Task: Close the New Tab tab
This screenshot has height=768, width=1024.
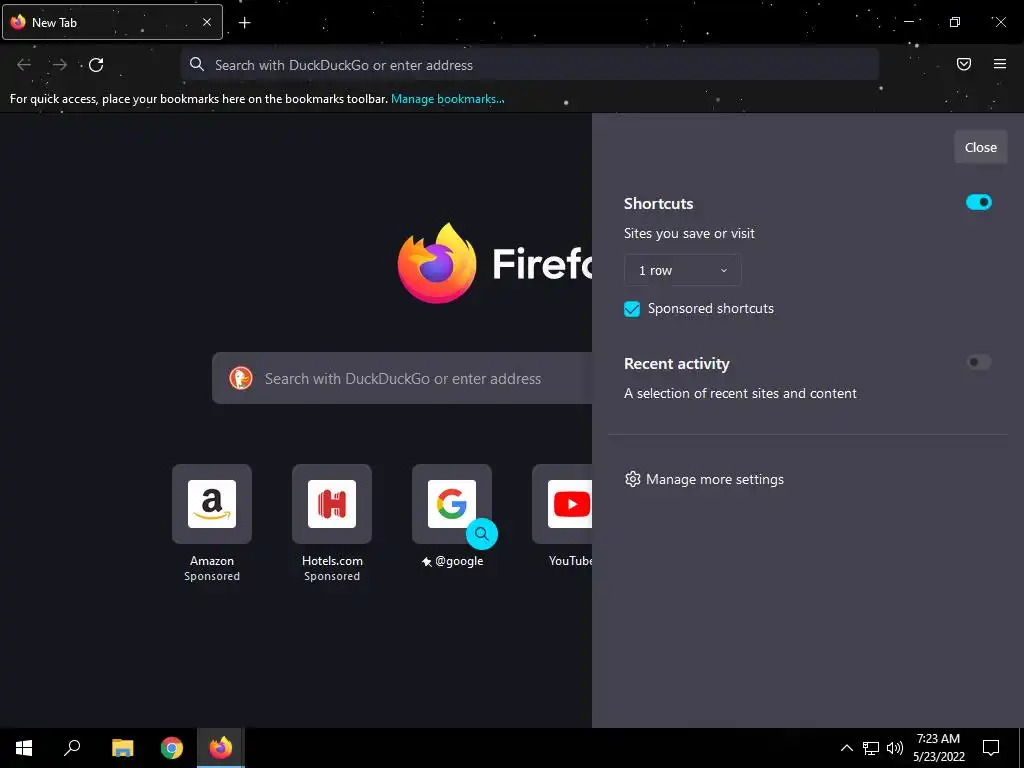Action: [x=207, y=22]
